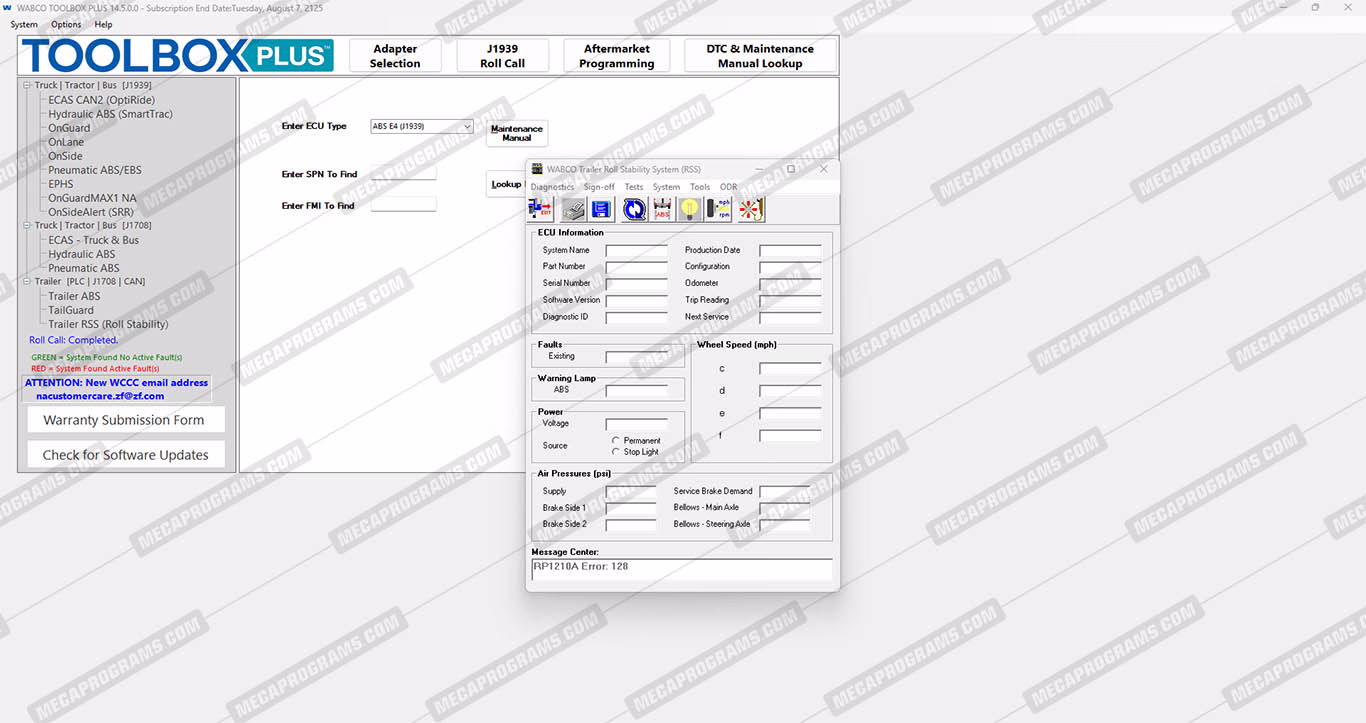Image resolution: width=1366 pixels, height=723 pixels.
Task: Click DTC & Maintenance Manual Lookup button
Action: (x=760, y=56)
